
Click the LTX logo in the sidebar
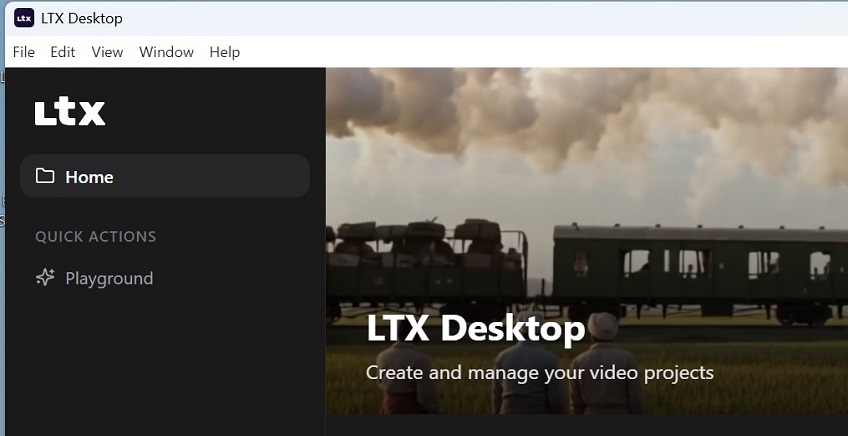click(x=70, y=112)
